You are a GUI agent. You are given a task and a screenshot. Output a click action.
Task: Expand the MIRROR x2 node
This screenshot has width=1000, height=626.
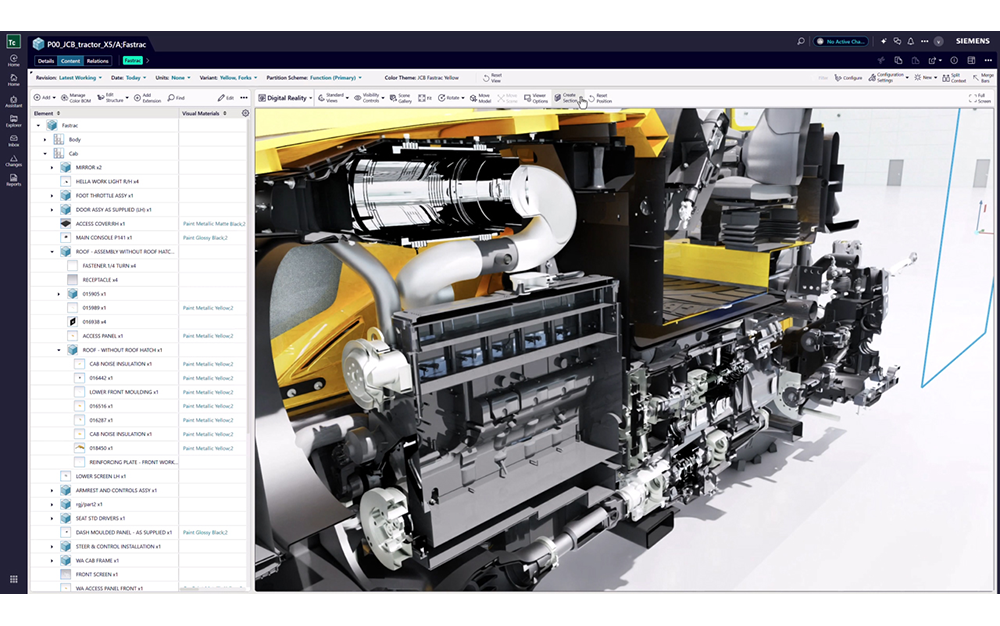52,168
